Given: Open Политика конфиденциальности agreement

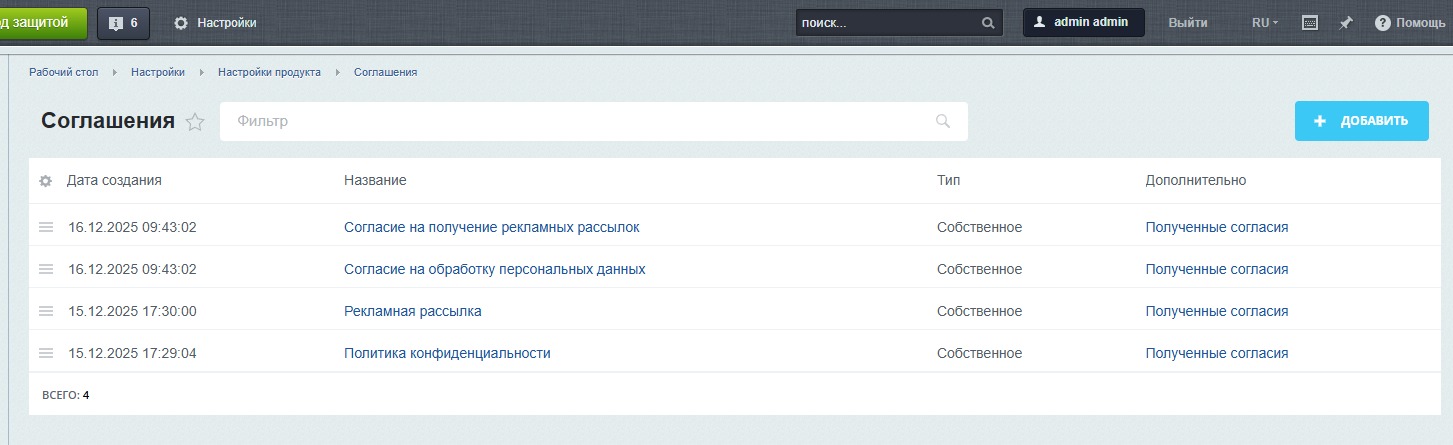Looking at the screenshot, I should 447,353.
